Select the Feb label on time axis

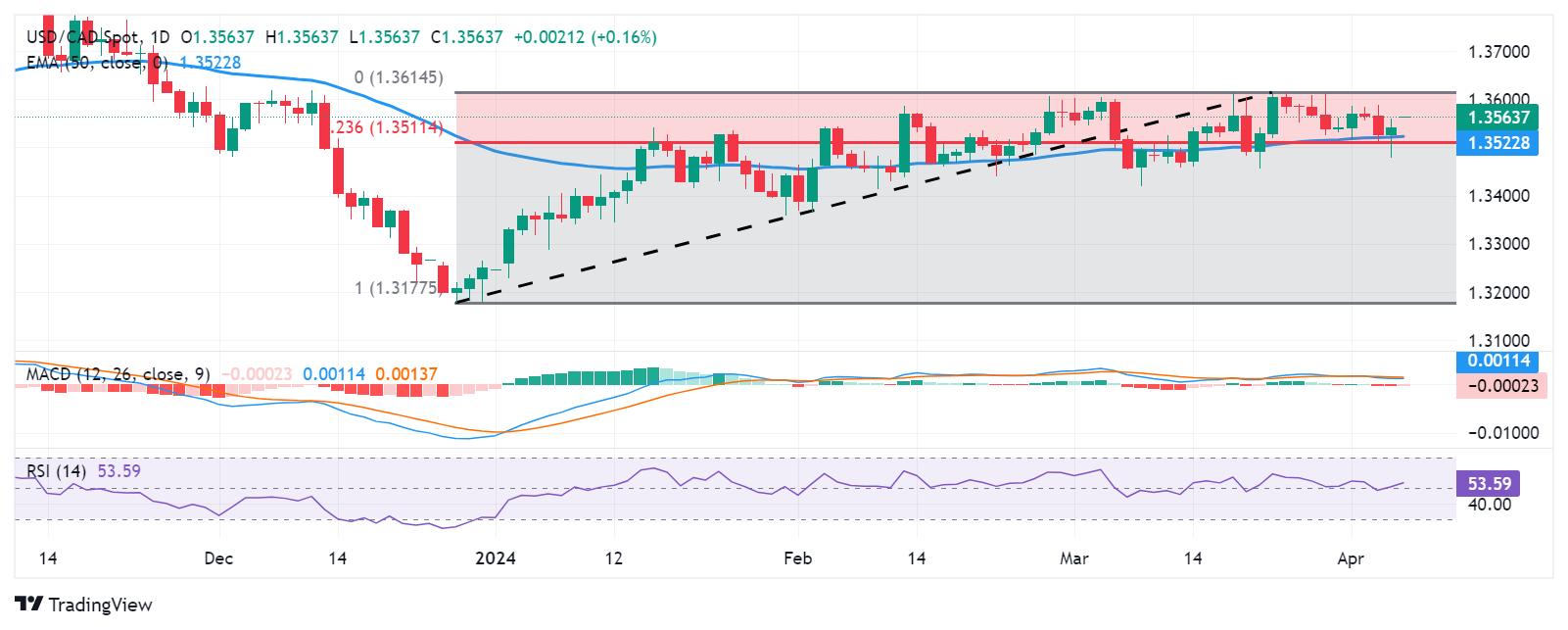798,558
